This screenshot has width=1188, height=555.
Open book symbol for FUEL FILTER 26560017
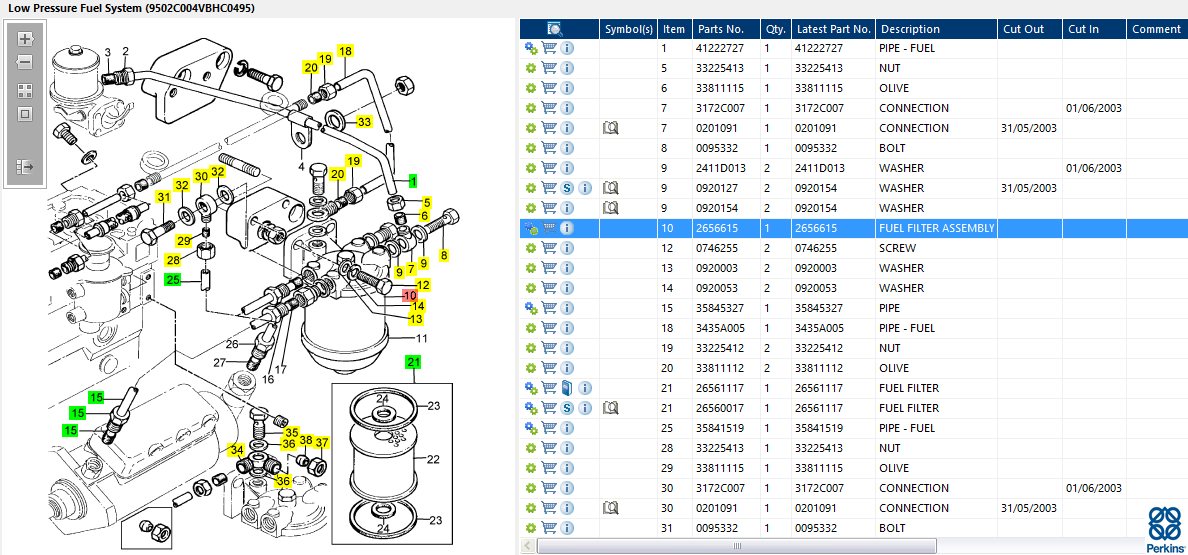(611, 408)
